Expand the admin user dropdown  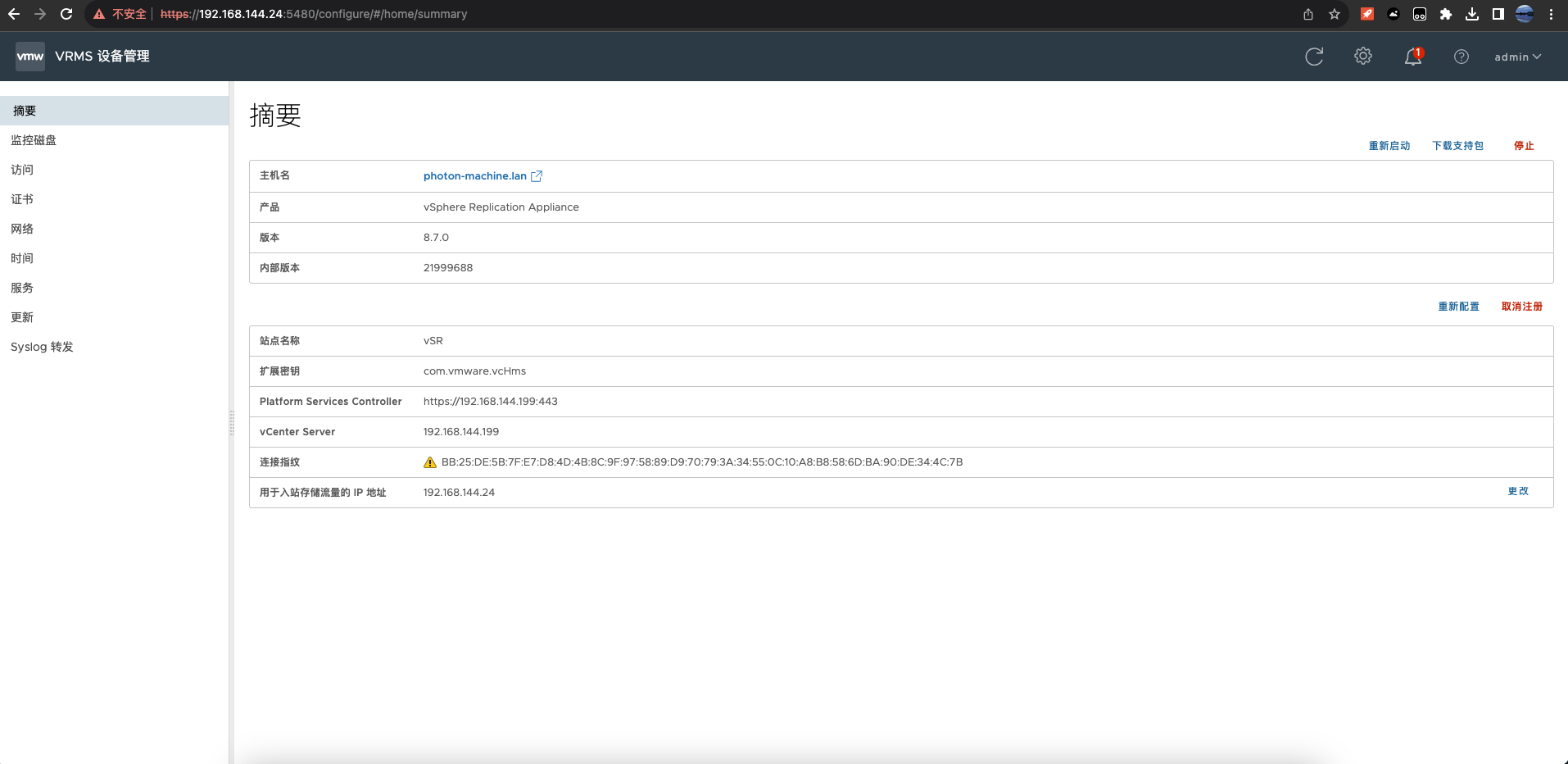coord(1517,57)
